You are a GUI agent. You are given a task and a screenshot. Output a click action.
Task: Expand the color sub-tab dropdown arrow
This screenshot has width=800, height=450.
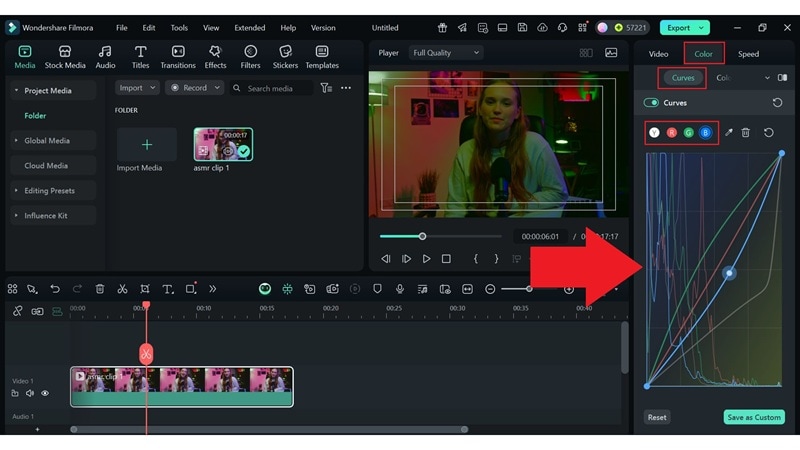pyautogui.click(x=767, y=78)
